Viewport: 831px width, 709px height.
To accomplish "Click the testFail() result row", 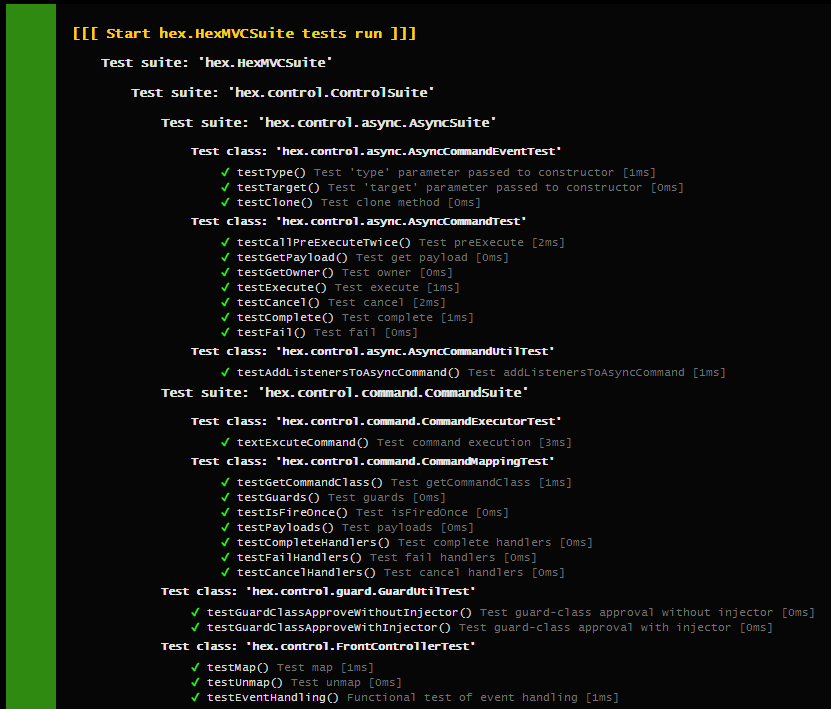I will coord(319,332).
